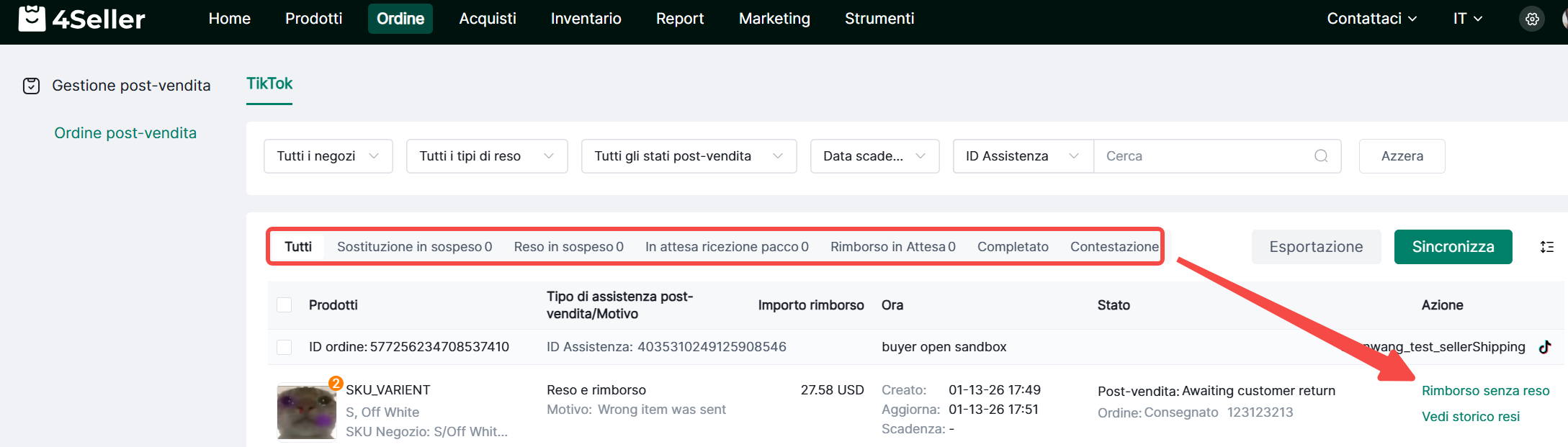Open the Tutti i tipi di reso dropdown
Screen dimensions: 1568x447
(x=486, y=156)
